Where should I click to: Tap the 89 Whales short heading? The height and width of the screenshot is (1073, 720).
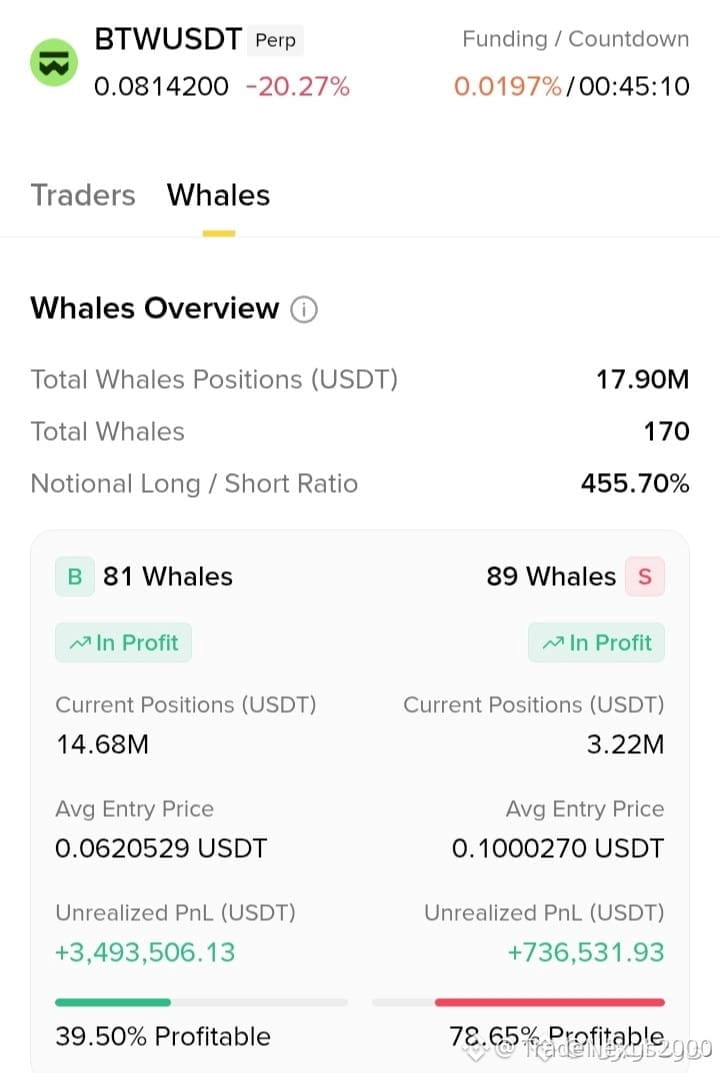click(551, 577)
